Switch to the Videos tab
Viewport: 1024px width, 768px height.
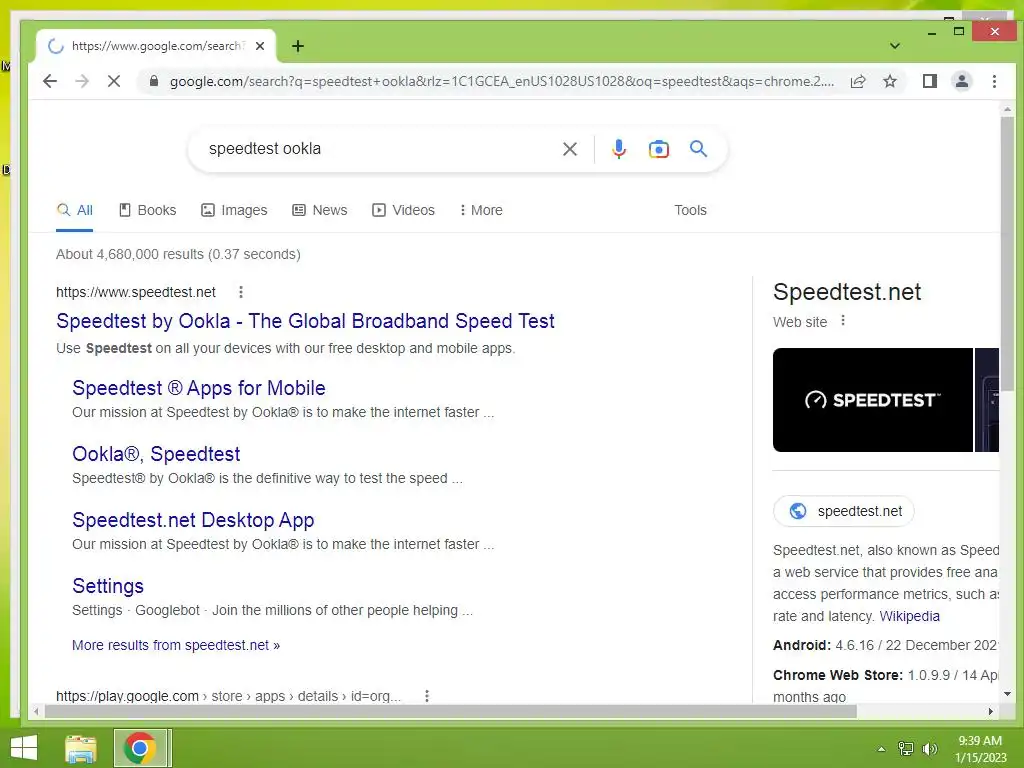coord(404,210)
